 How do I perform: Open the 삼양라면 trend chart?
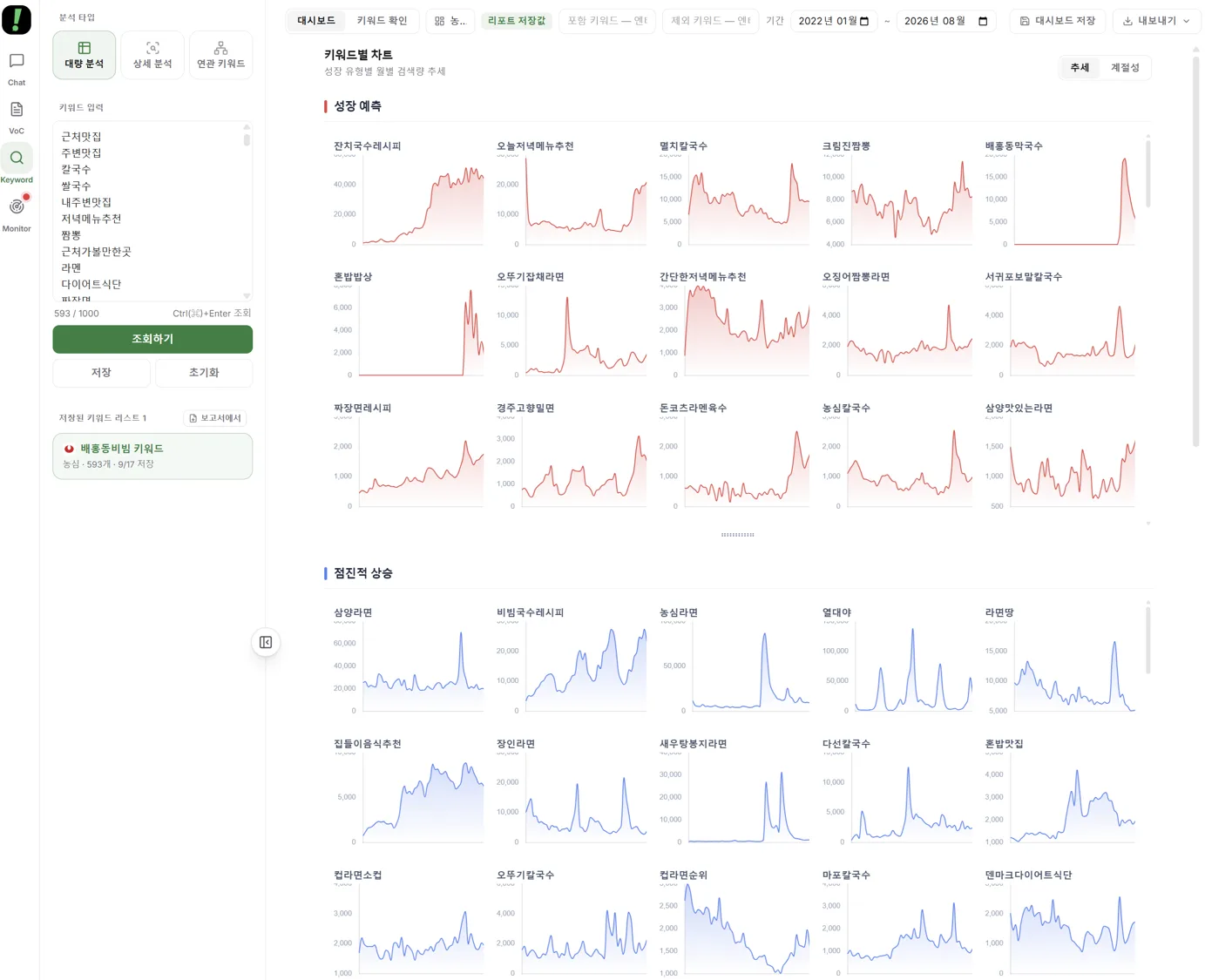[408, 661]
